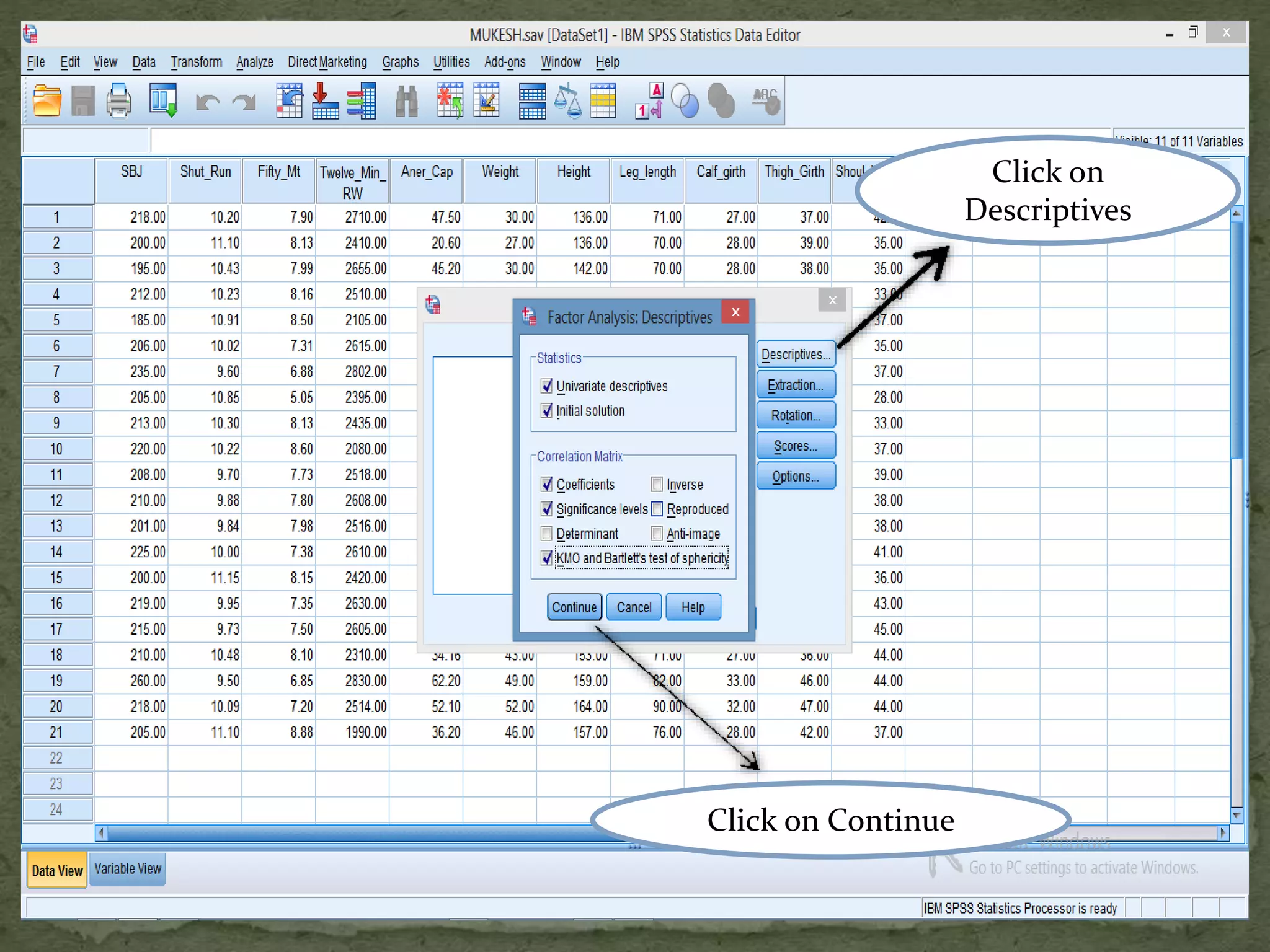Switch to Variable View tab
Screen dimensions: 1270x952
(x=128, y=869)
